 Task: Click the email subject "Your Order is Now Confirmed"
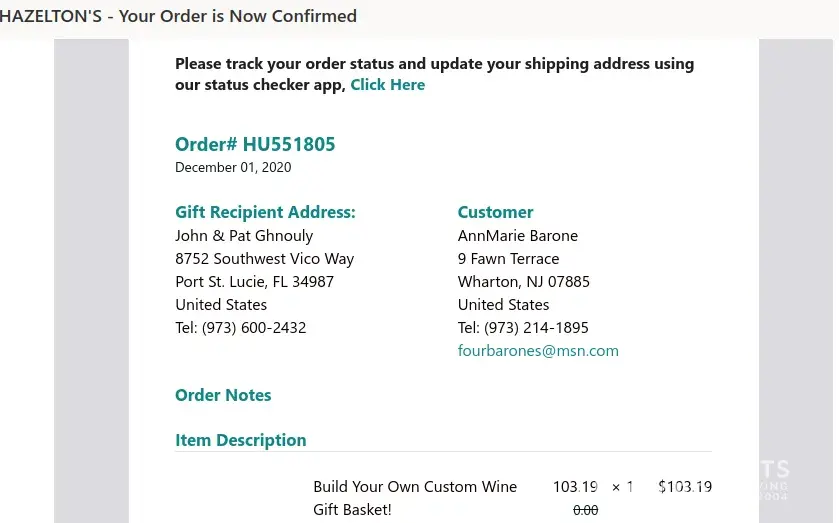coord(238,16)
